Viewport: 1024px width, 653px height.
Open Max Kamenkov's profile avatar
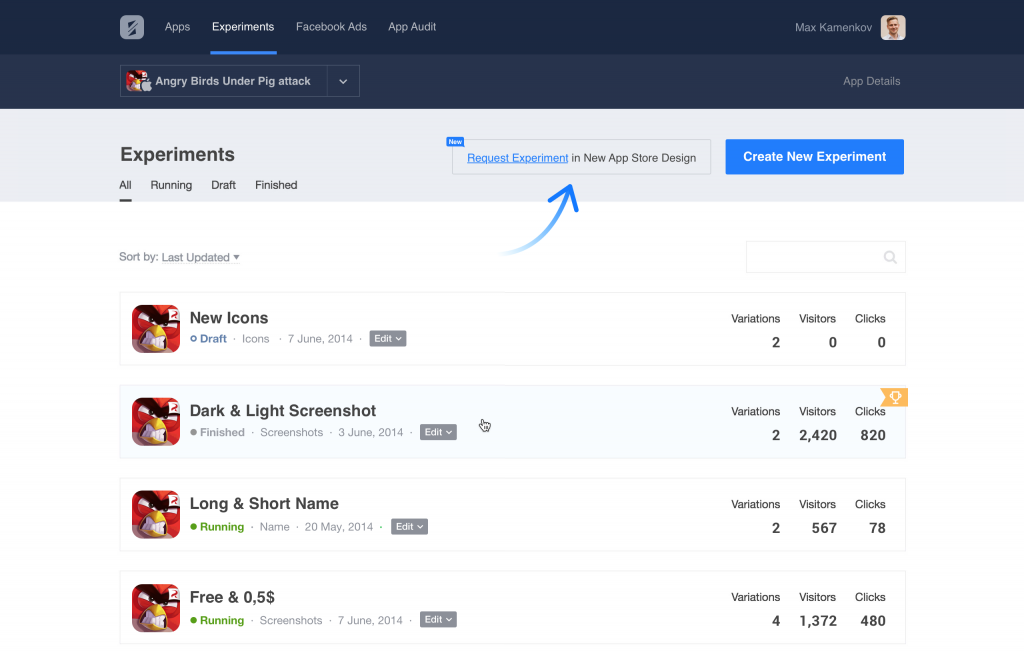tap(892, 27)
